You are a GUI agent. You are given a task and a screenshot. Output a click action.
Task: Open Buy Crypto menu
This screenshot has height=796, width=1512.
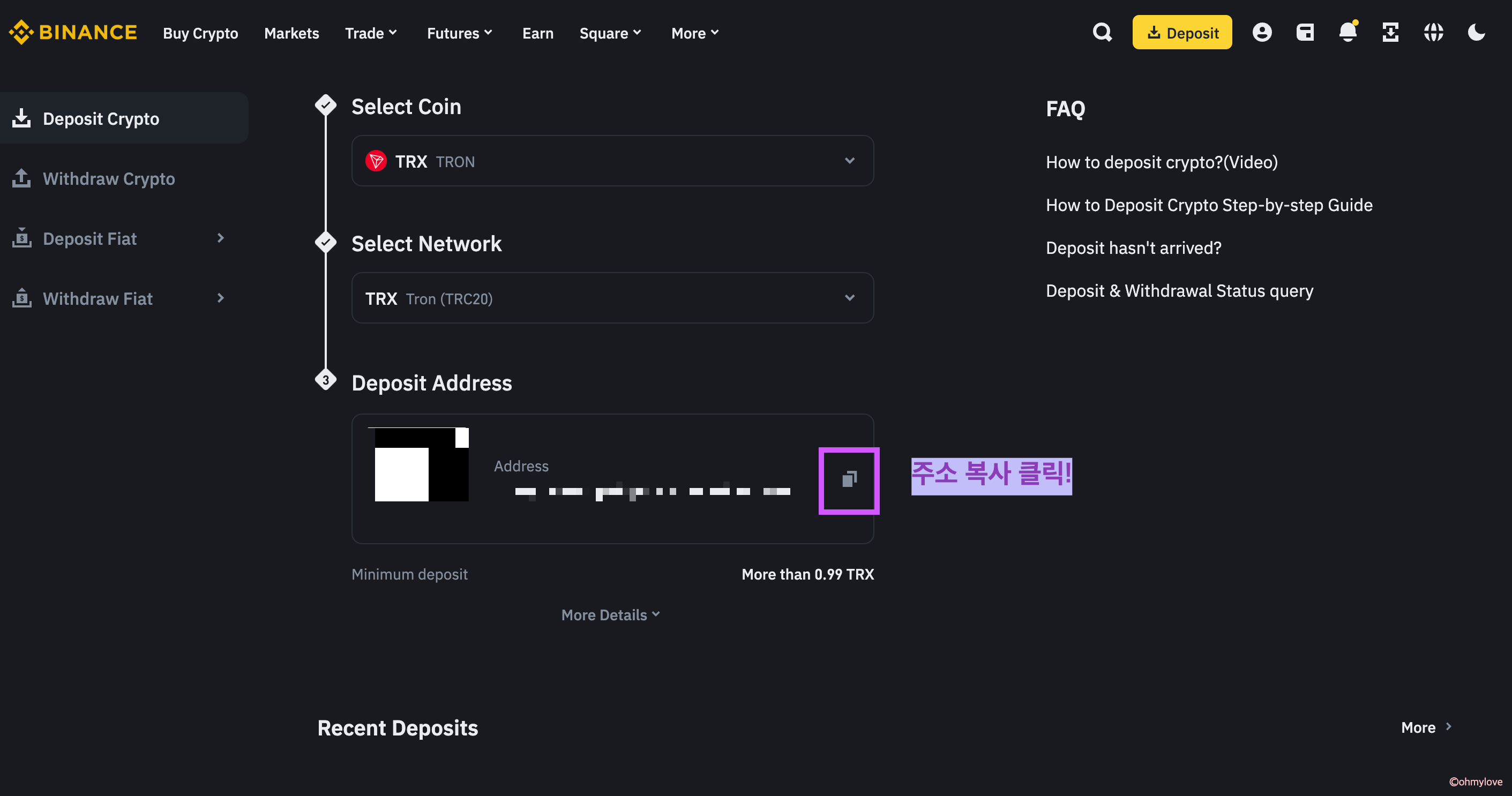(200, 33)
